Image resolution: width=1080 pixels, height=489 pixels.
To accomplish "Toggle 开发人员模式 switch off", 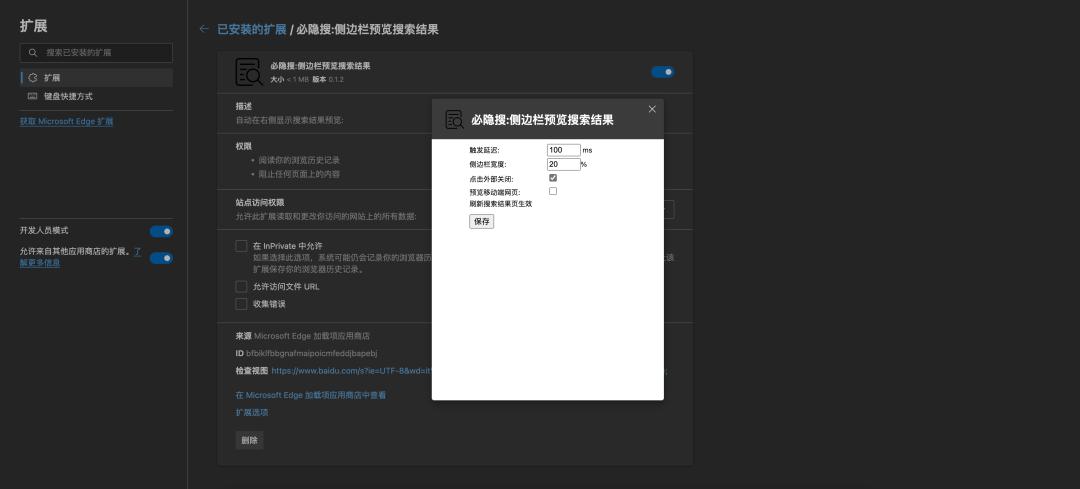I will coord(161,231).
